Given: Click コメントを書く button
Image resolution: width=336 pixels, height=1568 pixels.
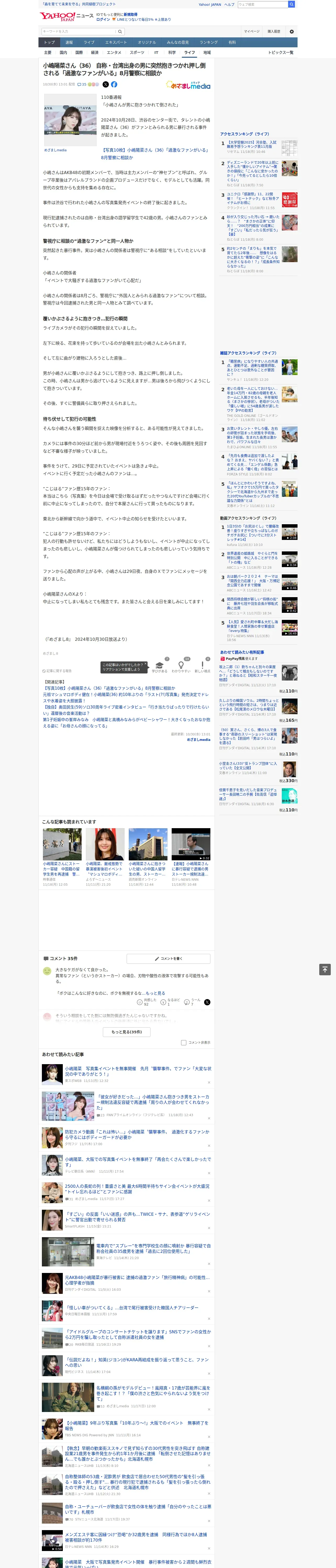Looking at the screenshot, I should point(168,959).
